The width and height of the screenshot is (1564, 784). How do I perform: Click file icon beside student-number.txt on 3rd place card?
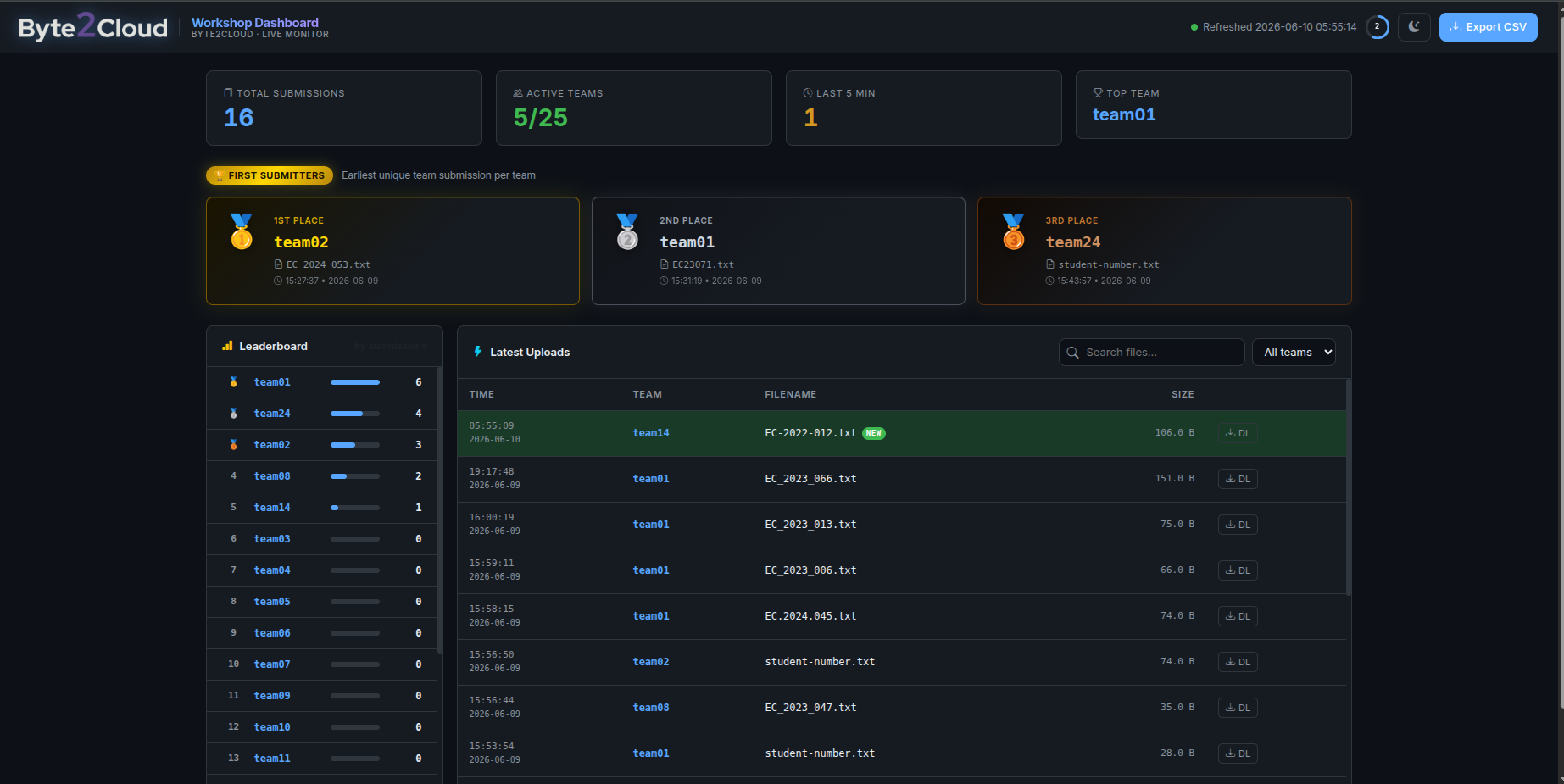[x=1050, y=264]
